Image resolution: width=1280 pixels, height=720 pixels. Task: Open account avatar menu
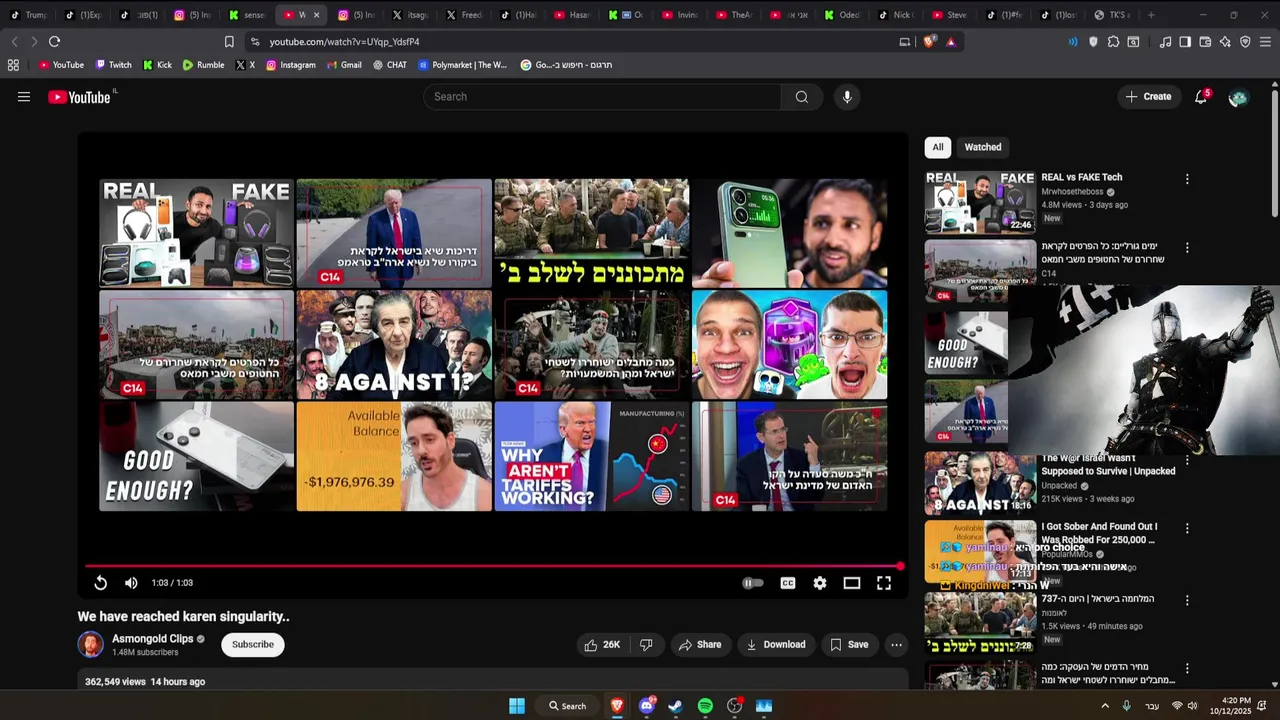click(x=1238, y=97)
